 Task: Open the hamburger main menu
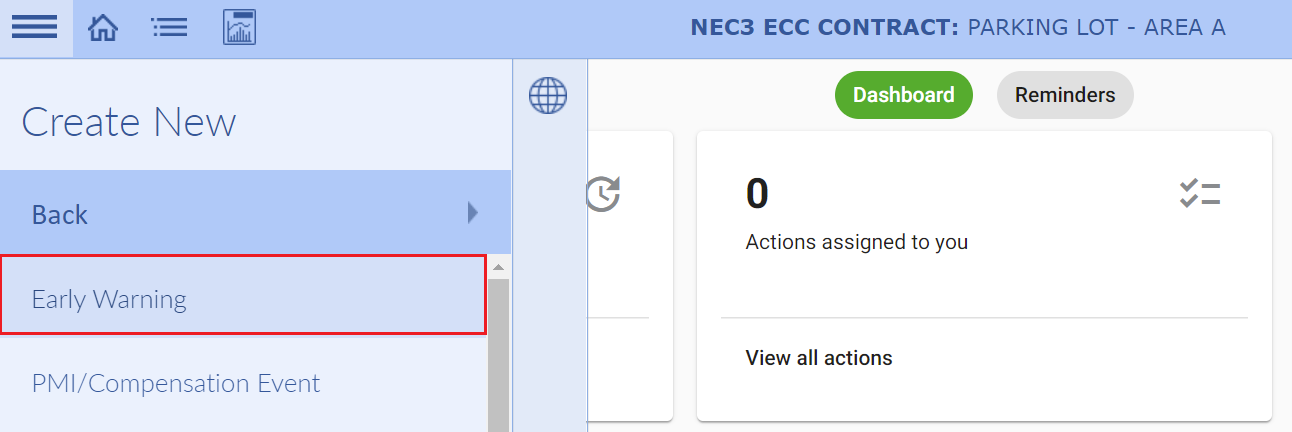pyautogui.click(x=35, y=27)
